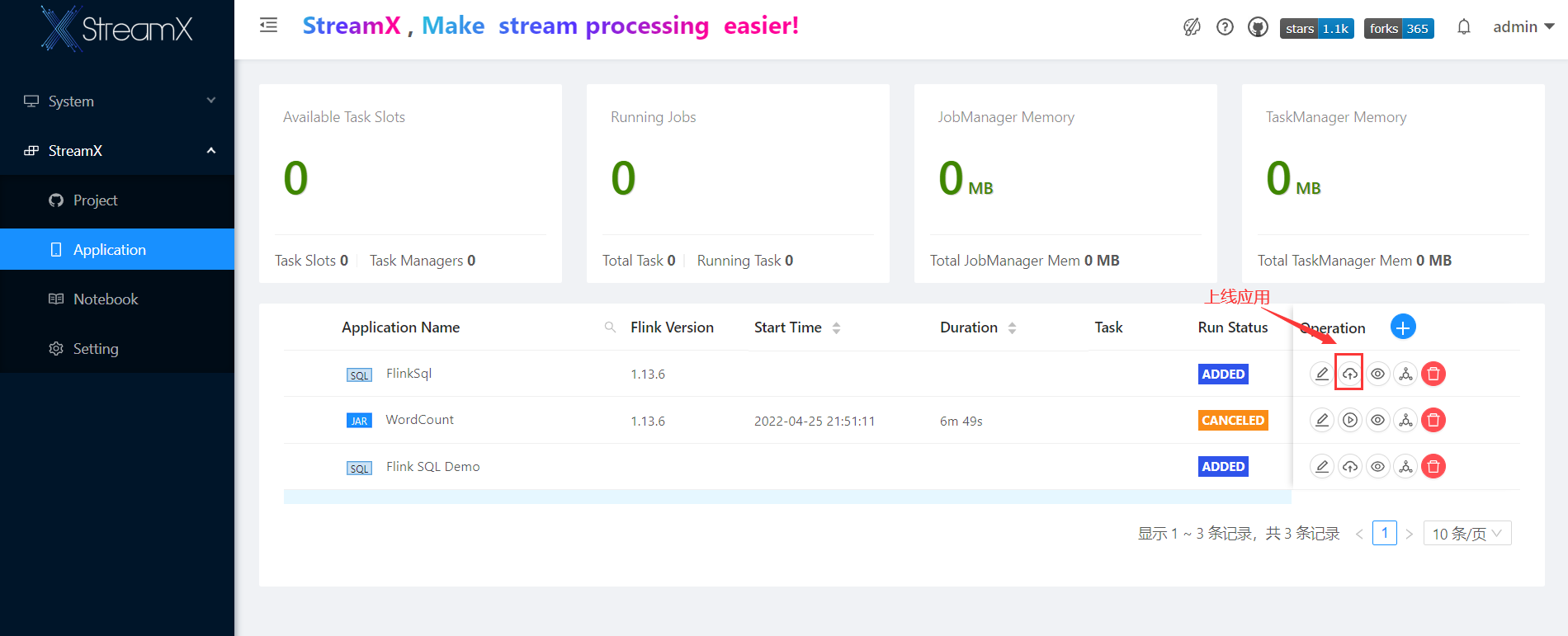1568x636 pixels.
Task: Select the Application menu item
Action: [x=117, y=249]
